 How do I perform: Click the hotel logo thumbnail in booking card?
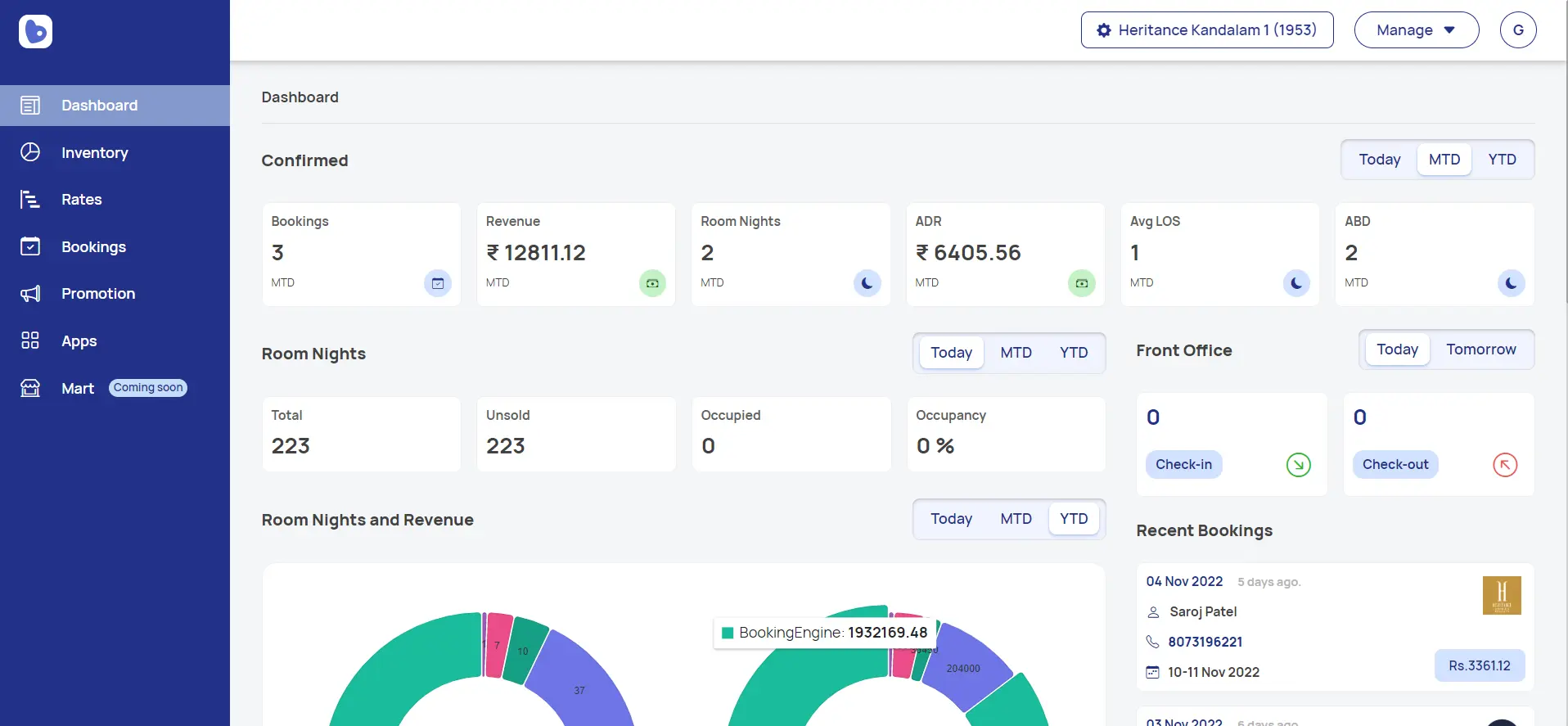[x=1502, y=595]
